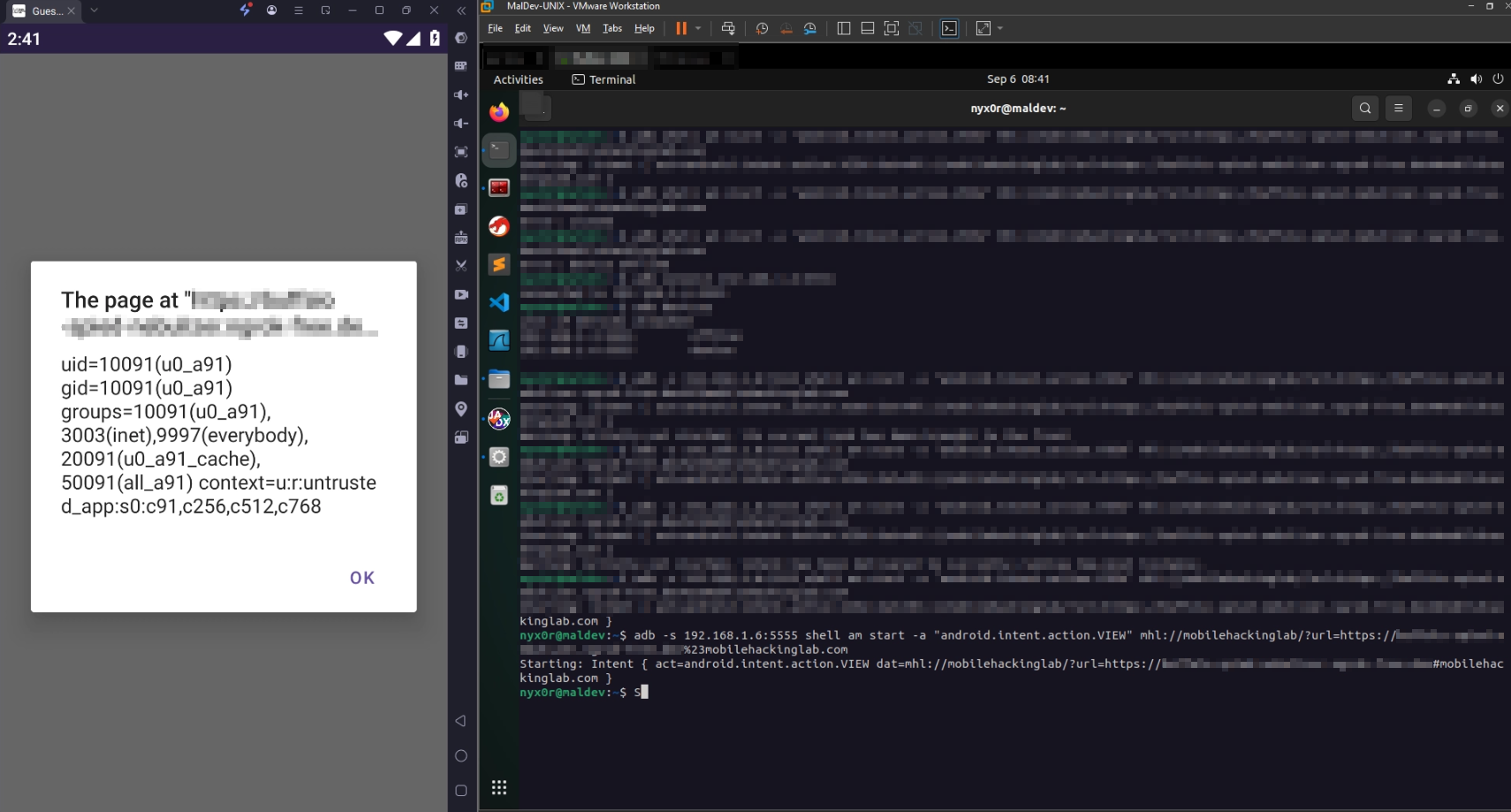The image size is (1511, 812).
Task: Pause the virtual machine
Action: (681, 28)
